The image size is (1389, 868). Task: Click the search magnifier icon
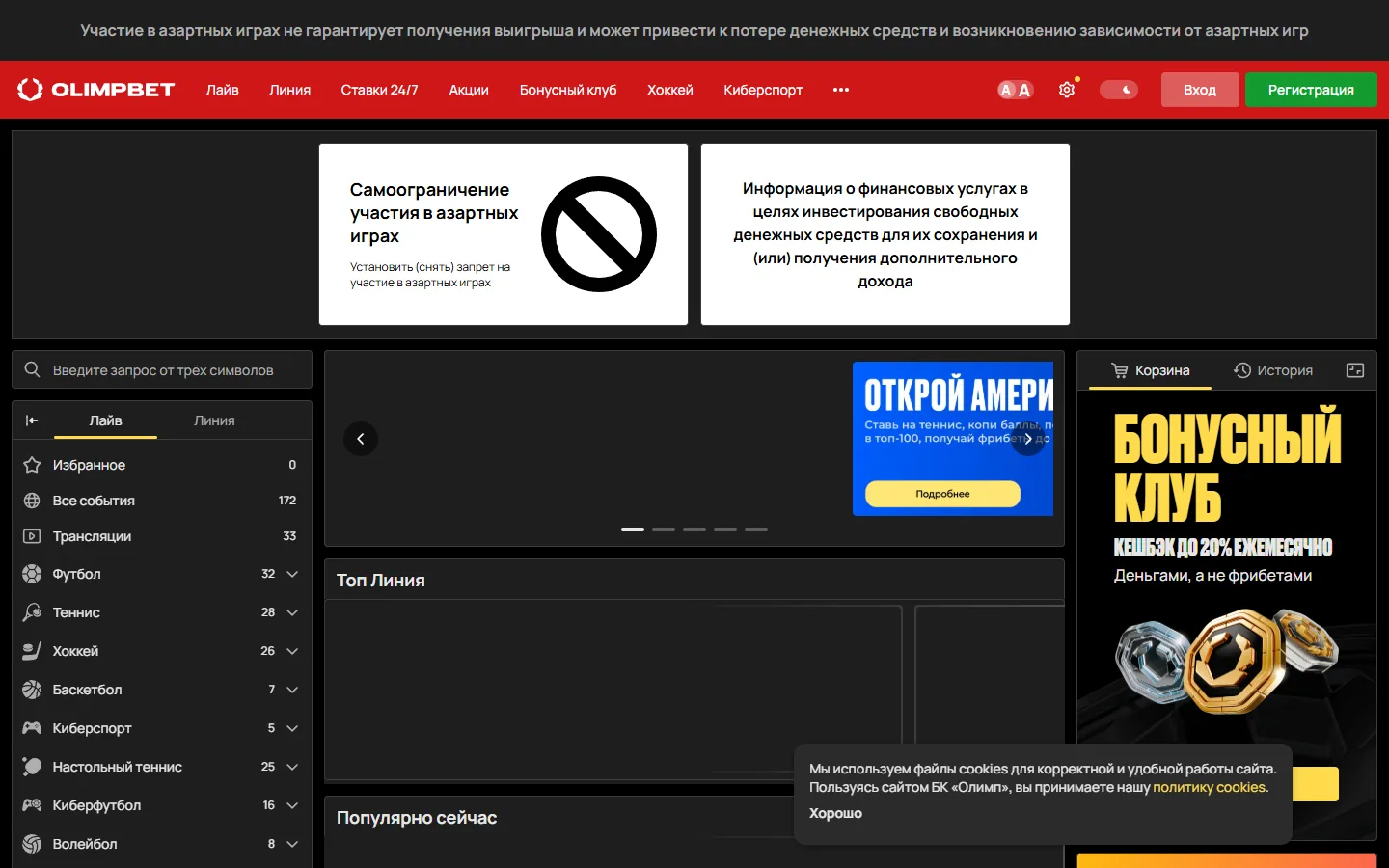coord(32,369)
